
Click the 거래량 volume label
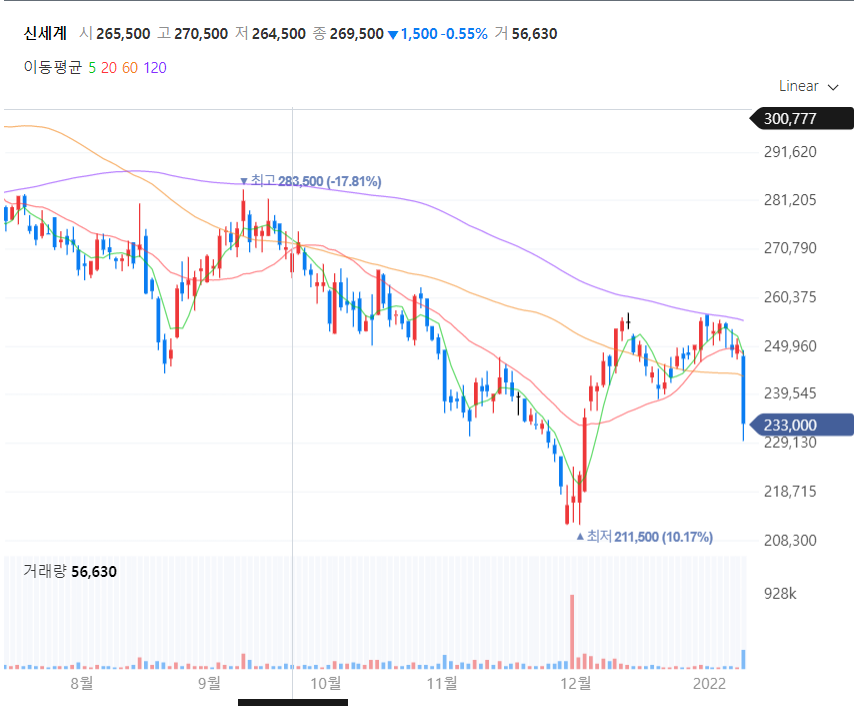[x=45, y=571]
